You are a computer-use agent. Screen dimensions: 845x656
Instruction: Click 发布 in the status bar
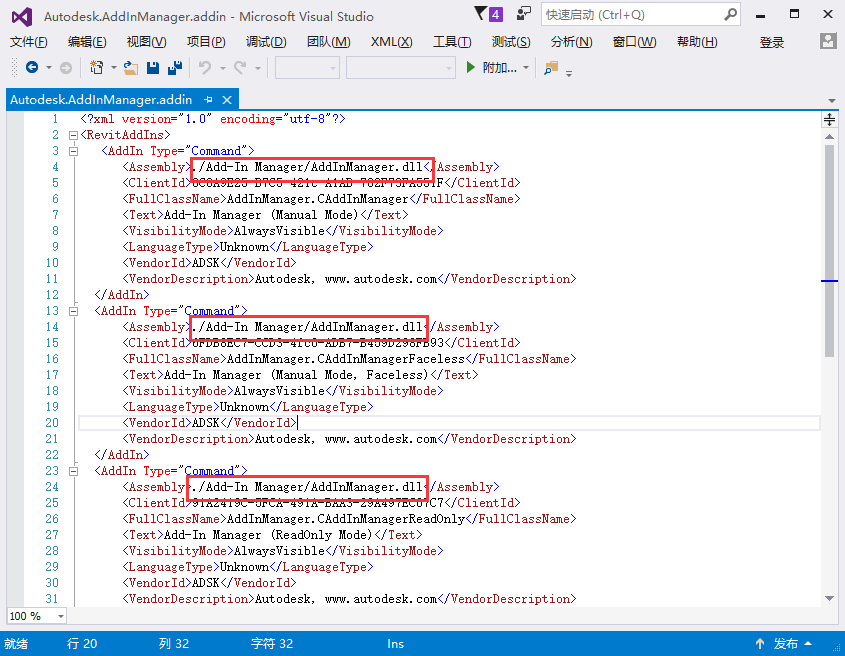tap(784, 643)
